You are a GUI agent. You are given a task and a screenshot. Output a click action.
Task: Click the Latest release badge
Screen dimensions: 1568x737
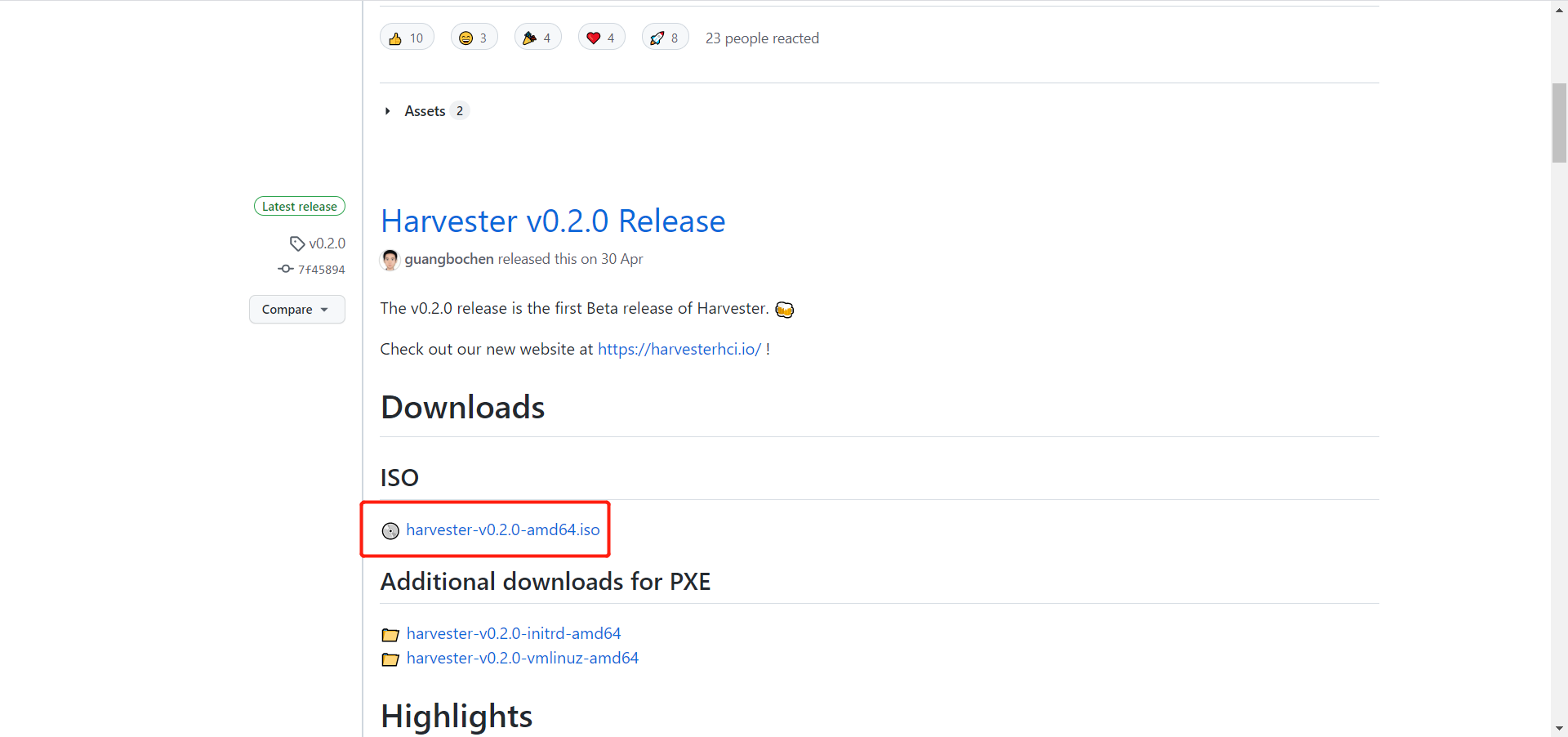coord(300,207)
